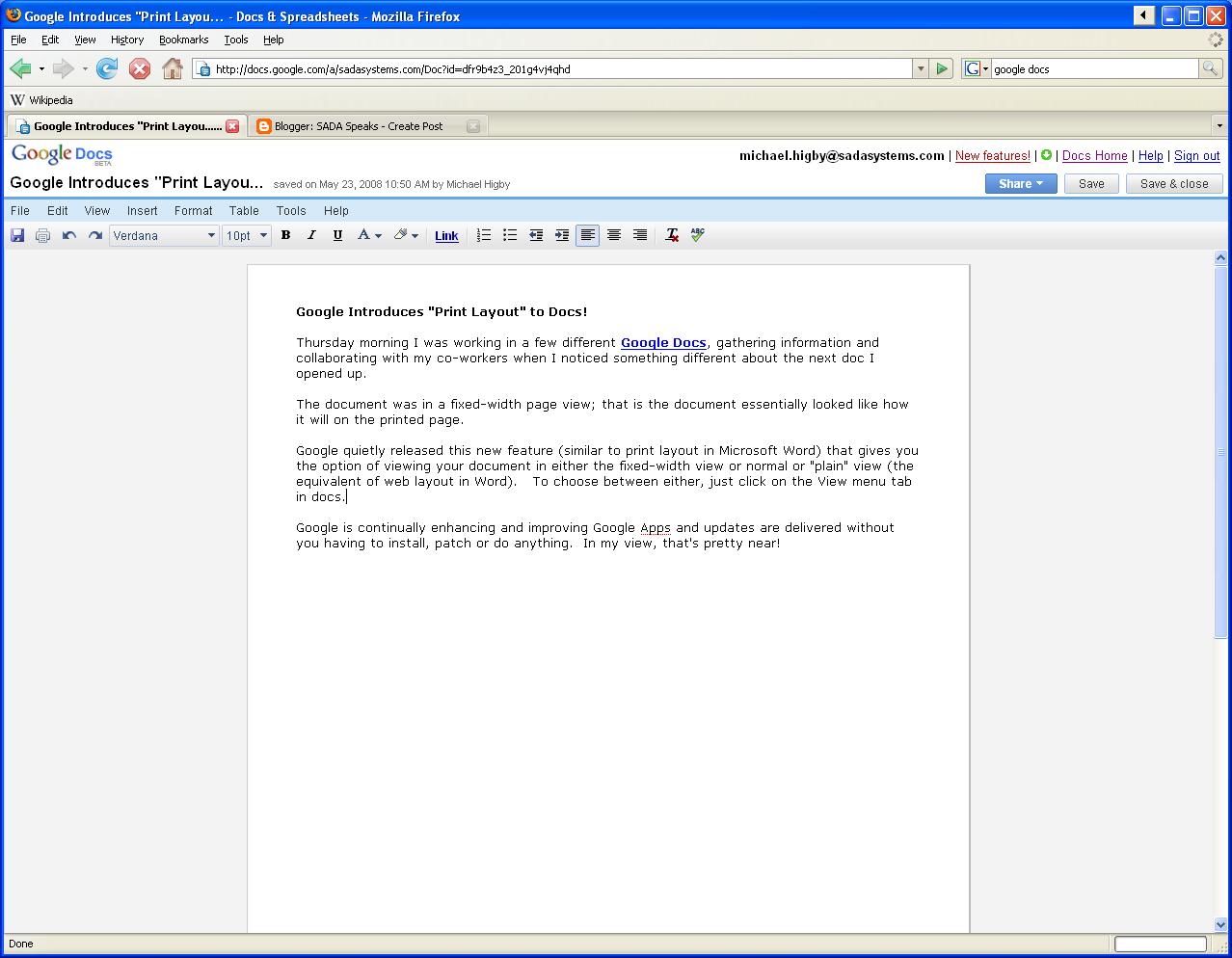Click the Link toolbar button
The image size is (1232, 958).
(446, 236)
